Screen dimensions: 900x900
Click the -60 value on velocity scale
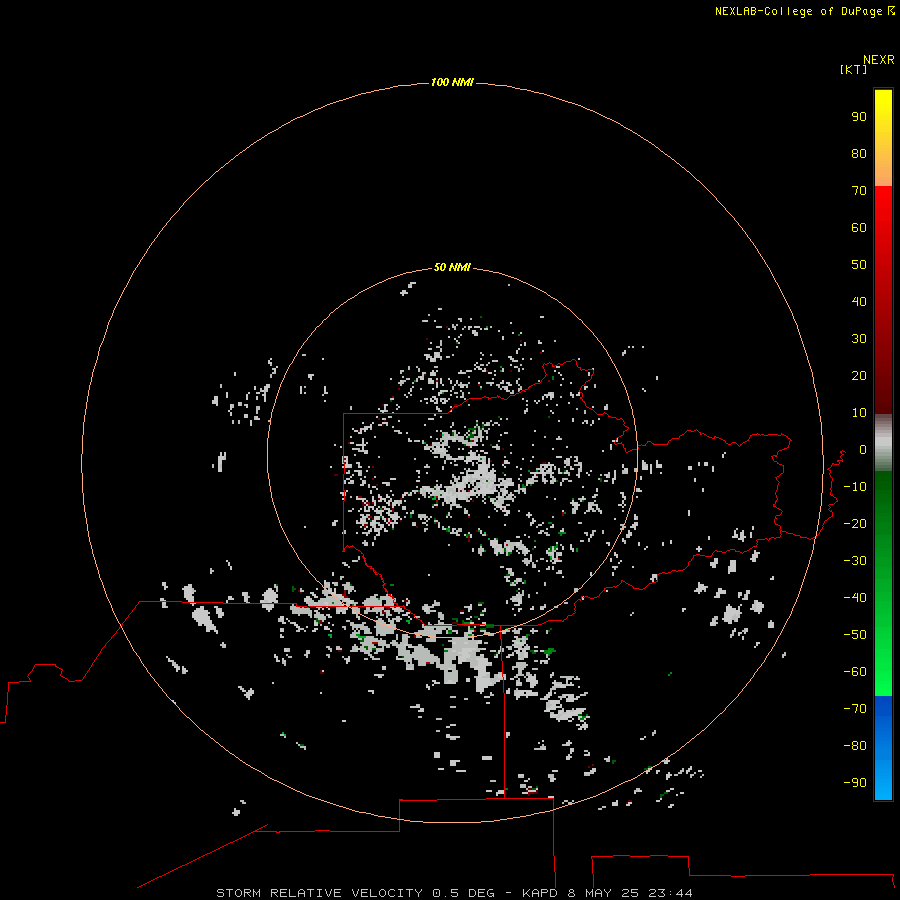pos(855,672)
